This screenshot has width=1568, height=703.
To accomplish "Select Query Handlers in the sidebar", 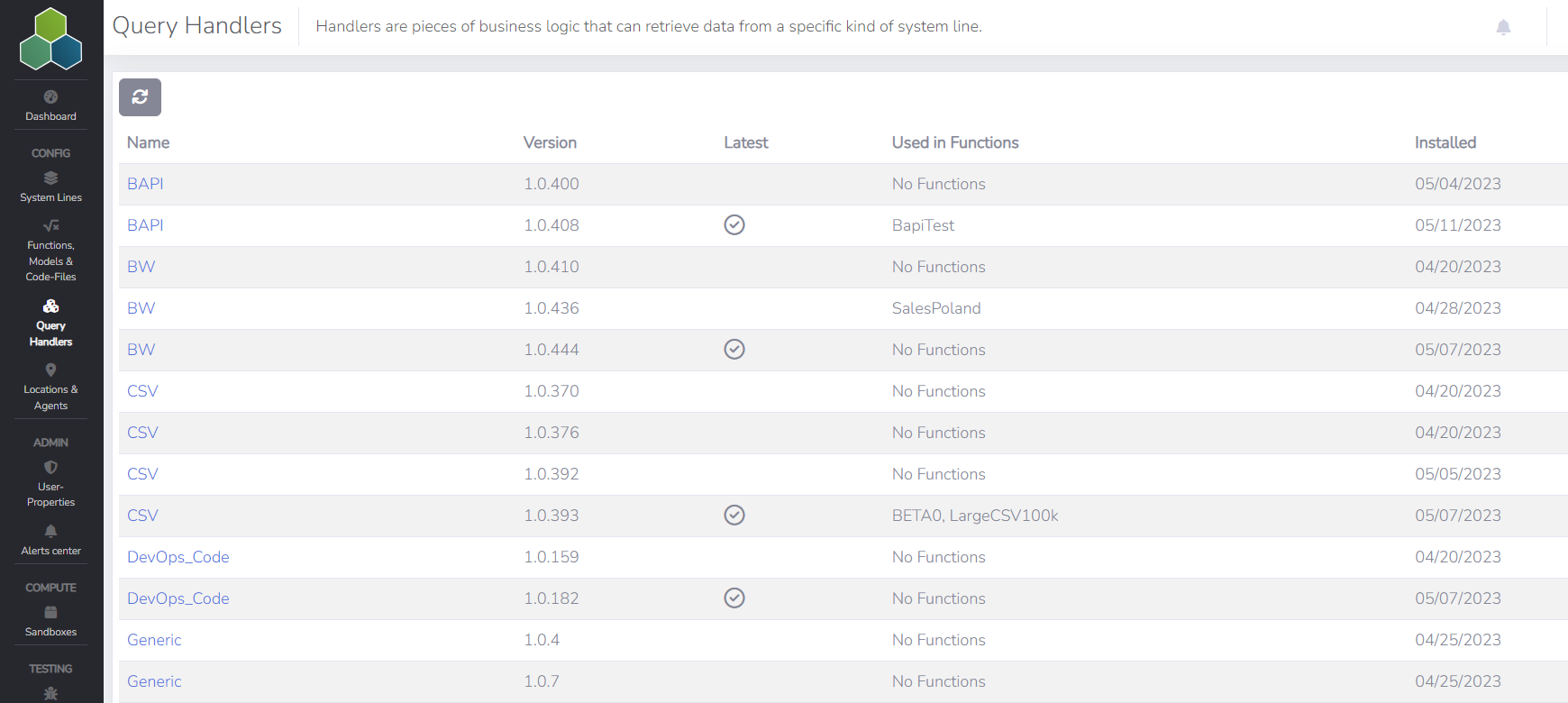I will pos(50,324).
